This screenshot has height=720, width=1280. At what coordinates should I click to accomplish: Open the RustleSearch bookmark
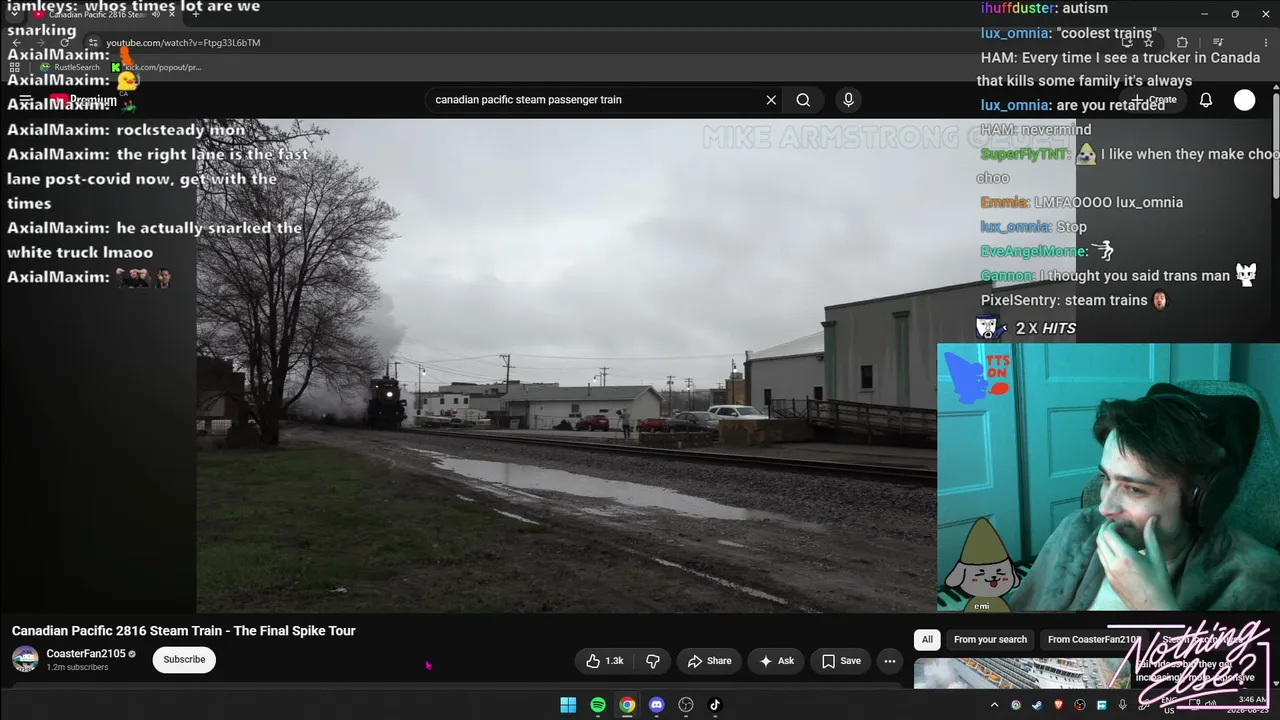pyautogui.click(x=70, y=67)
